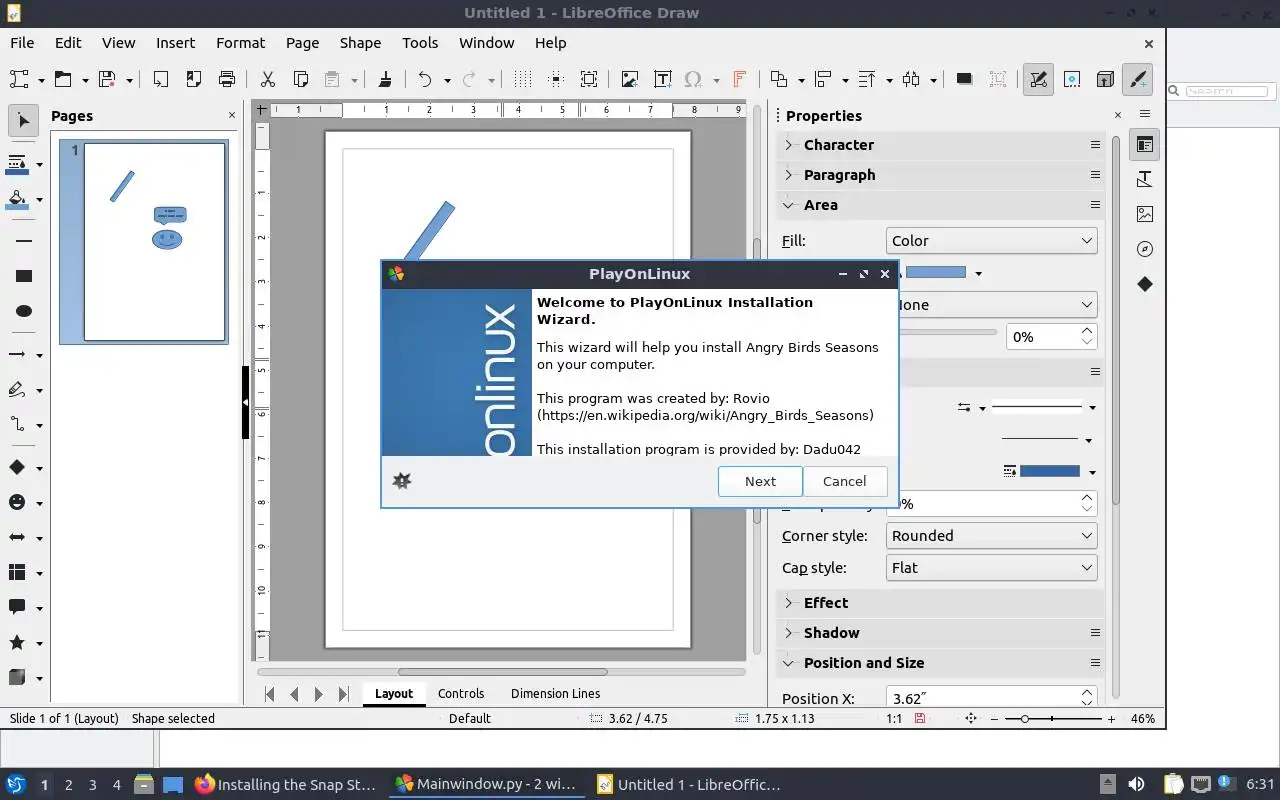The width and height of the screenshot is (1280, 800).
Task: Open Installing the Snap Store taskbar window
Action: 286,784
